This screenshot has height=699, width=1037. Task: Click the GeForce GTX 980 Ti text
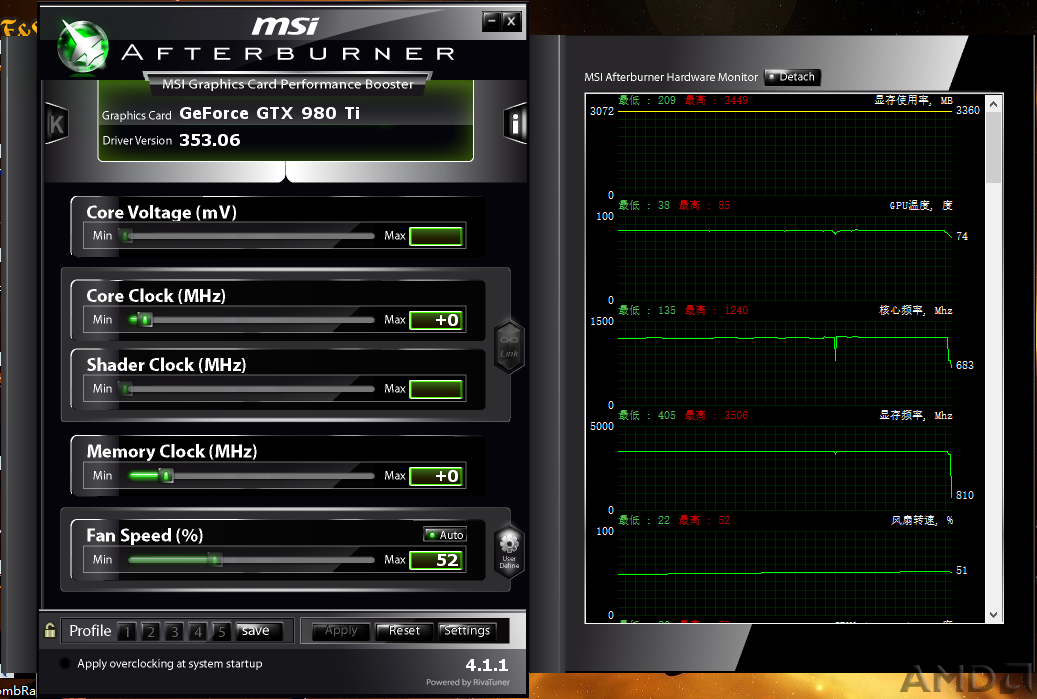click(270, 113)
